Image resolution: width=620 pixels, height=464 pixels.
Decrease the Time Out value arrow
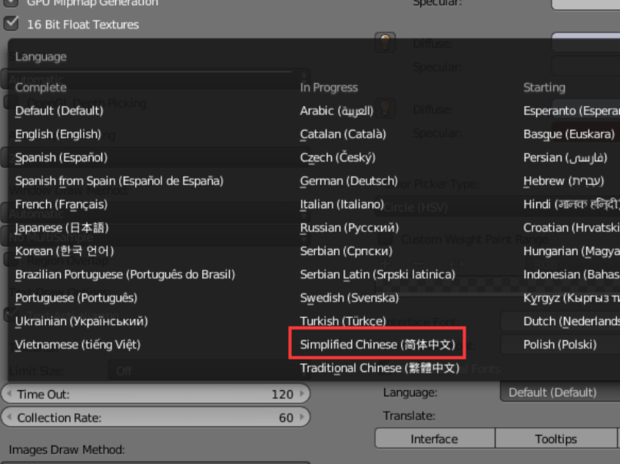pyautogui.click(x=9, y=394)
